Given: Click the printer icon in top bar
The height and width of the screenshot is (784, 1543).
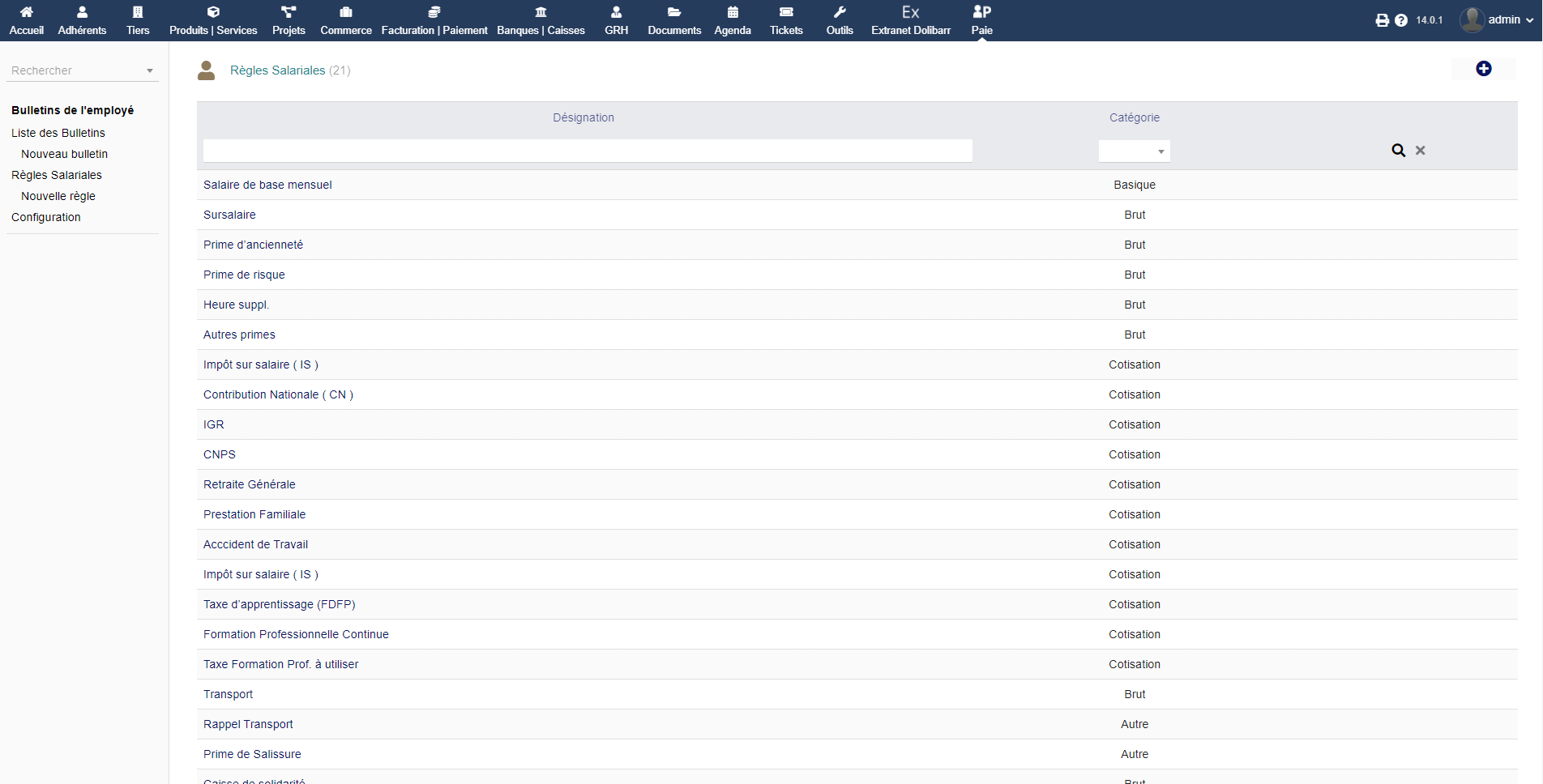Looking at the screenshot, I should pos(1382,20).
